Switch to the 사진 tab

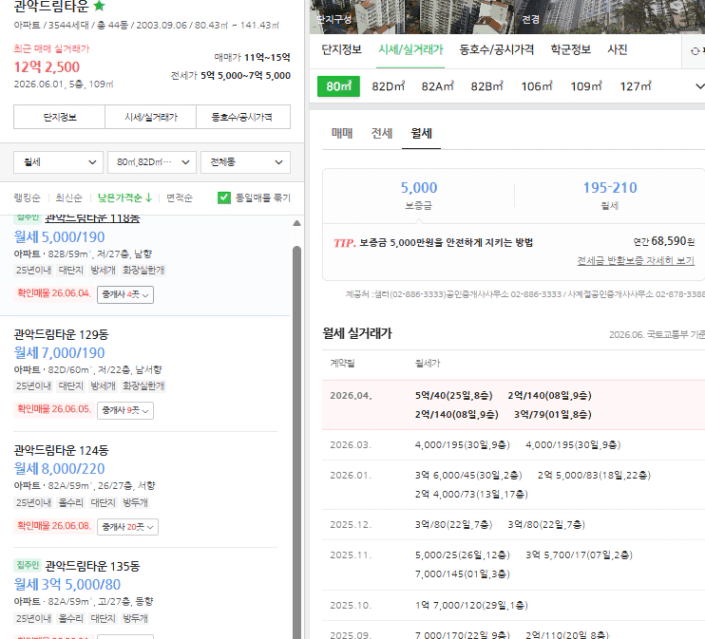tap(617, 49)
